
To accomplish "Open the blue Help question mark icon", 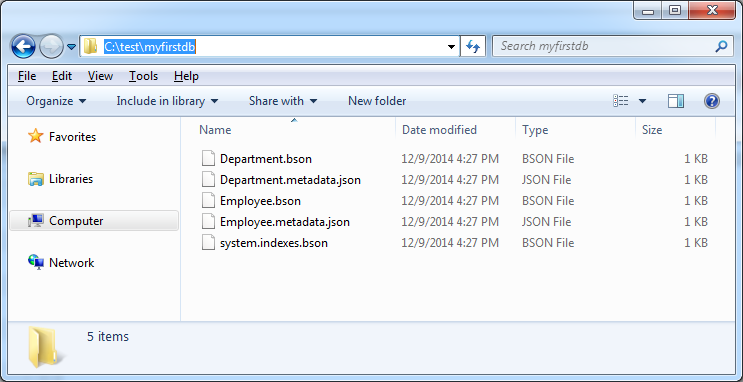I will pyautogui.click(x=712, y=101).
